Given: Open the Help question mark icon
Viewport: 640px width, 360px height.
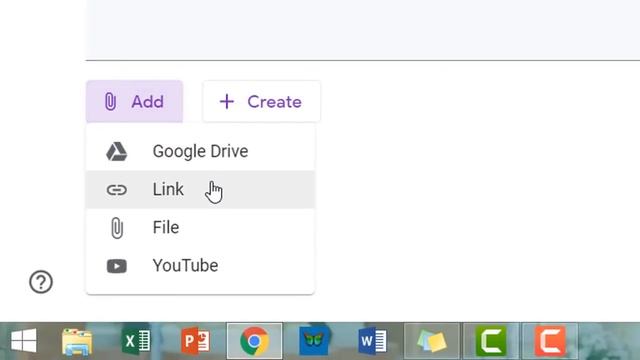Looking at the screenshot, I should (41, 282).
